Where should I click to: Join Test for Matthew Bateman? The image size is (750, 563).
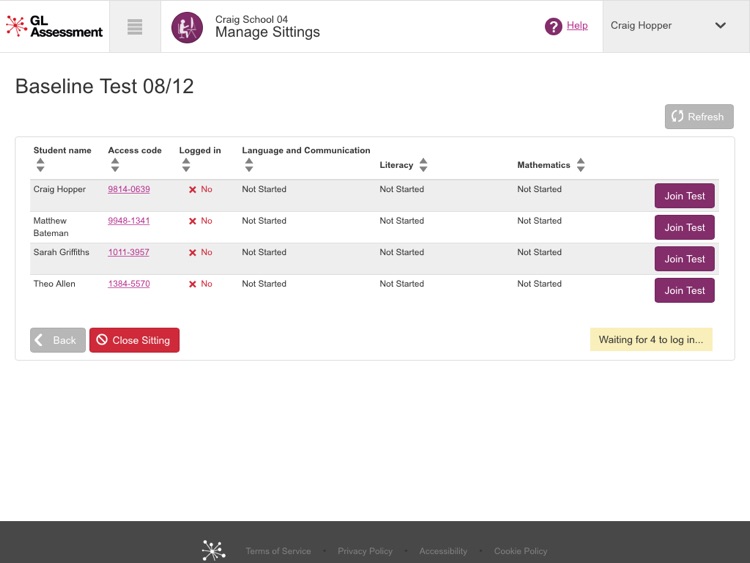684,227
